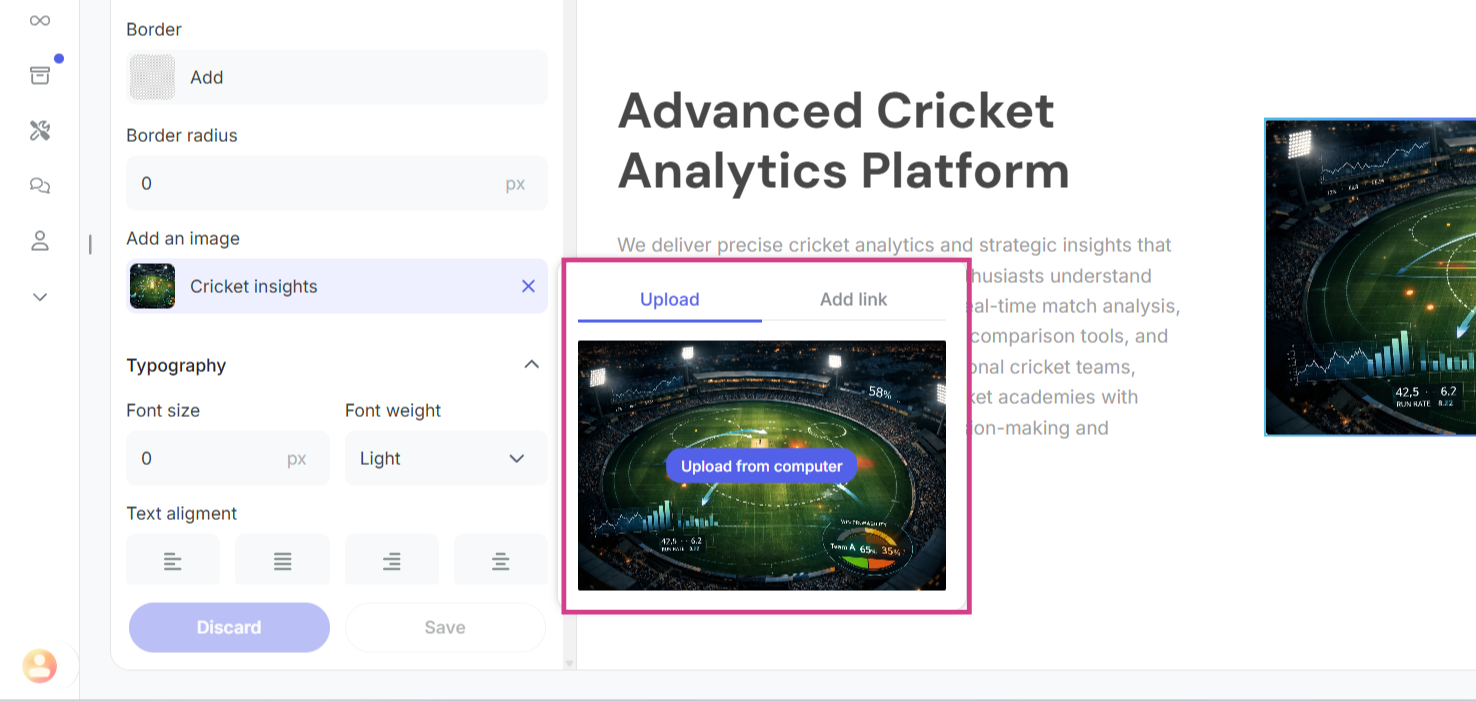The height and width of the screenshot is (701, 1476).
Task: Click the Border color swatch
Action: point(153,77)
